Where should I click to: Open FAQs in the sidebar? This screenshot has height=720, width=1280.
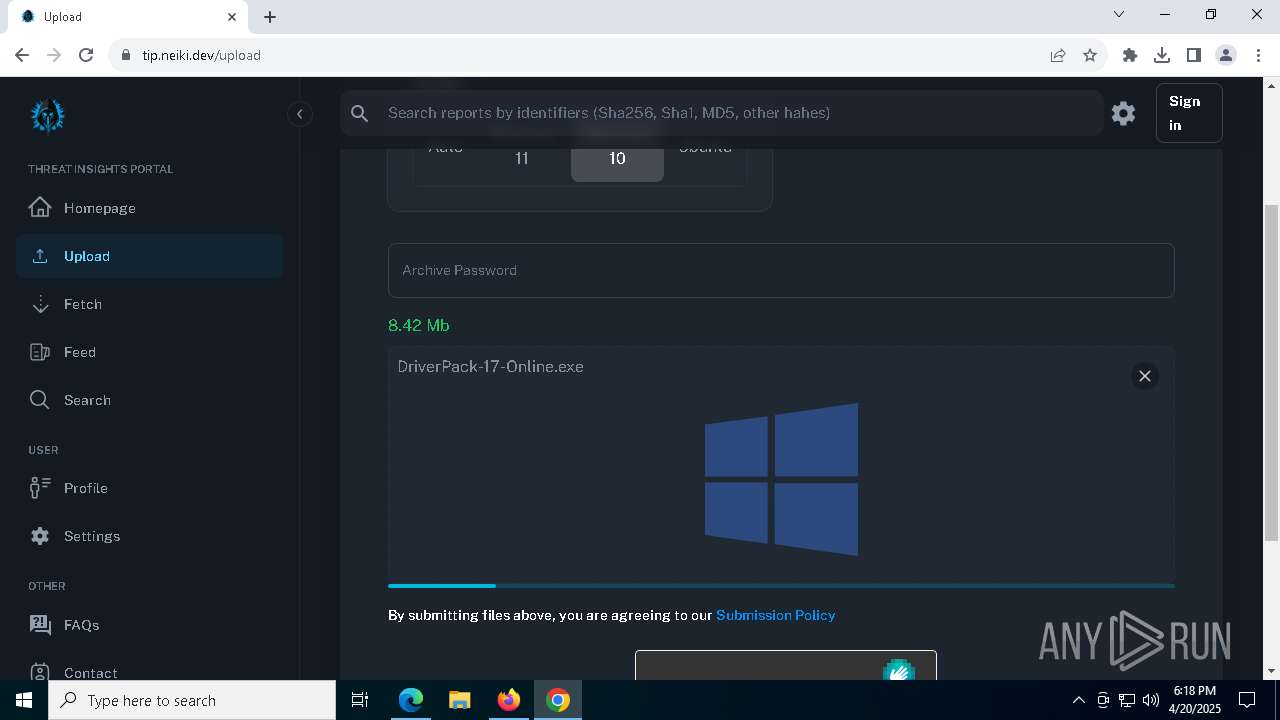pyautogui.click(x=150, y=625)
